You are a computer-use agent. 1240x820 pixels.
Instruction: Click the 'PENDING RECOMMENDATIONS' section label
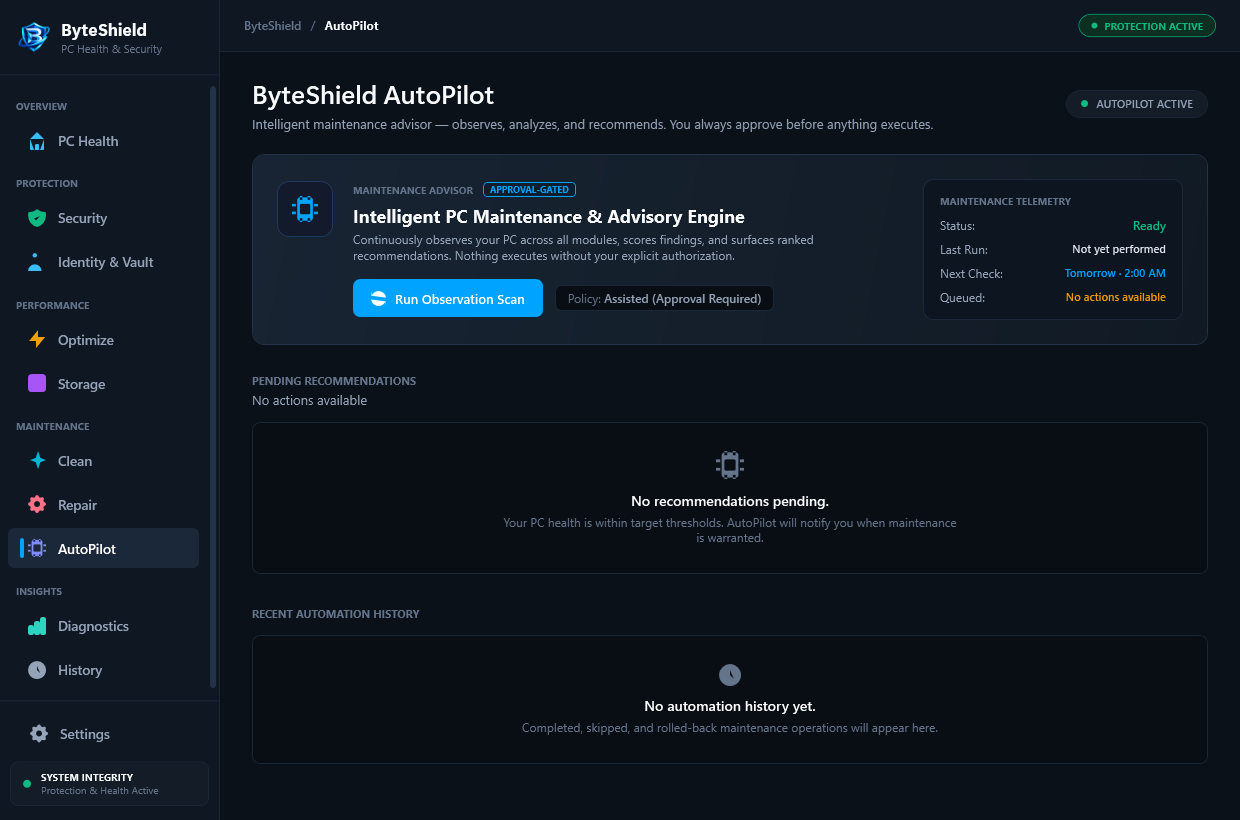pyautogui.click(x=334, y=381)
